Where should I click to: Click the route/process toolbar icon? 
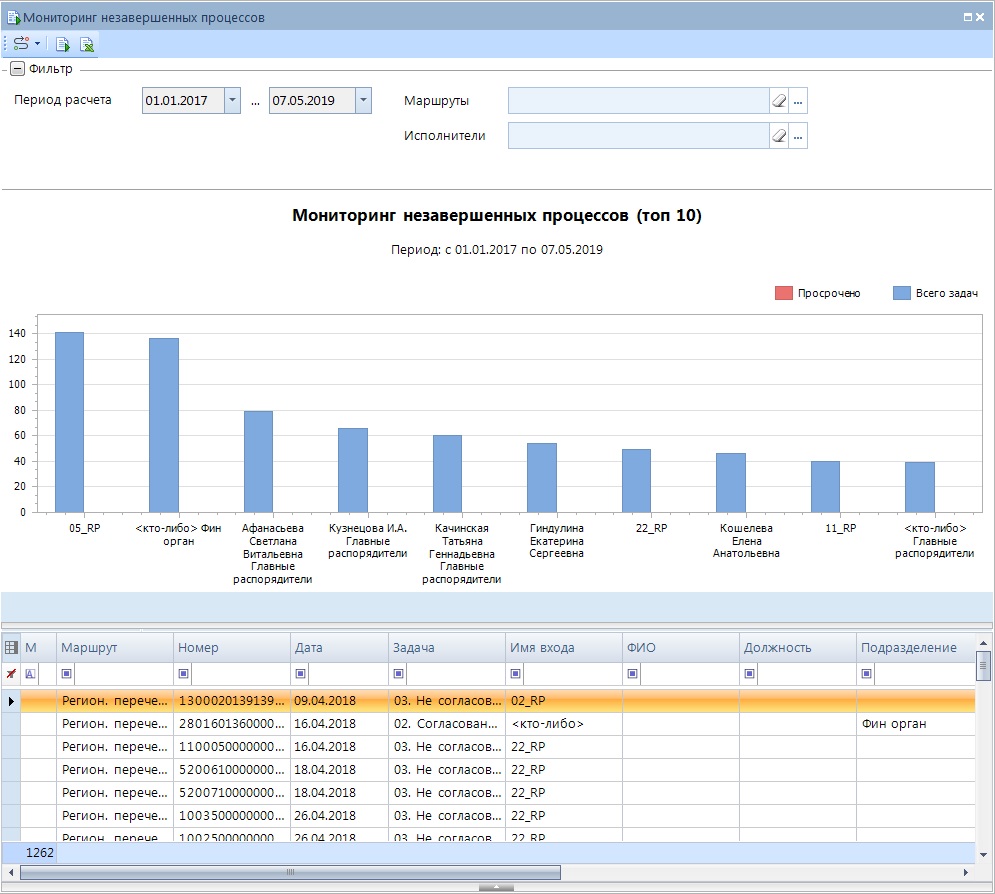point(21,44)
